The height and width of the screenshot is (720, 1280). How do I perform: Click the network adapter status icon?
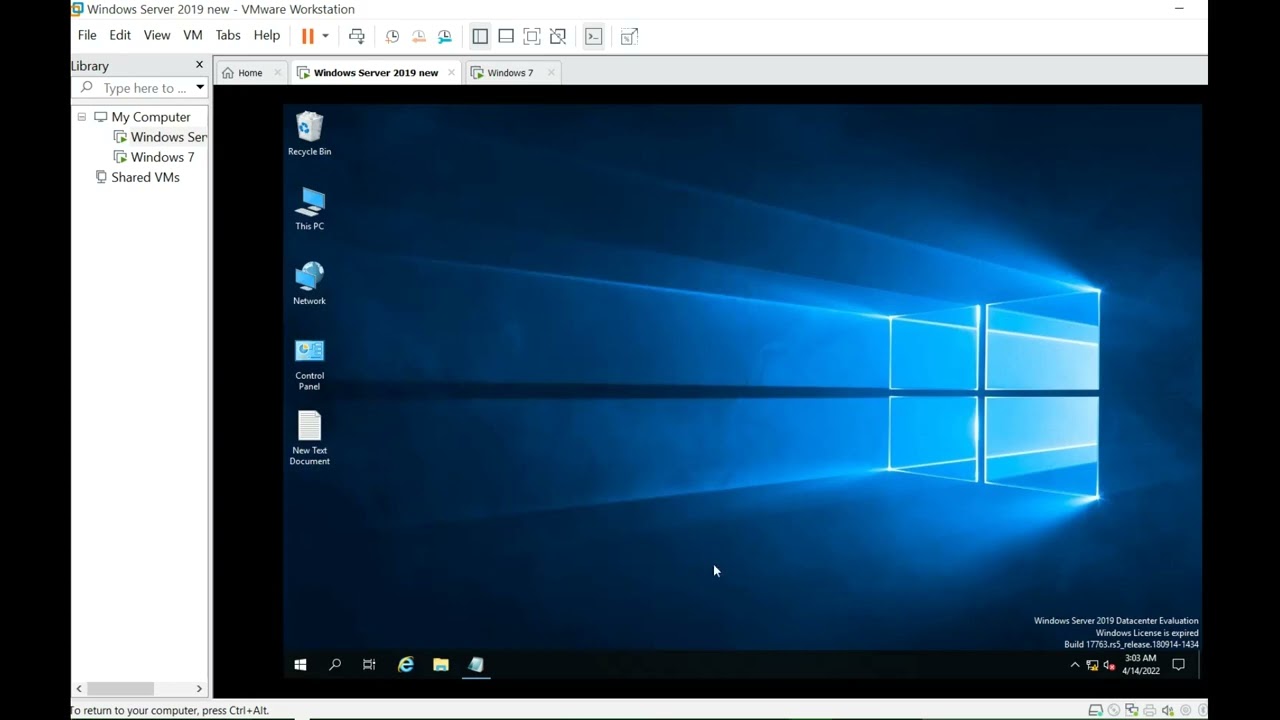[x=1132, y=710]
